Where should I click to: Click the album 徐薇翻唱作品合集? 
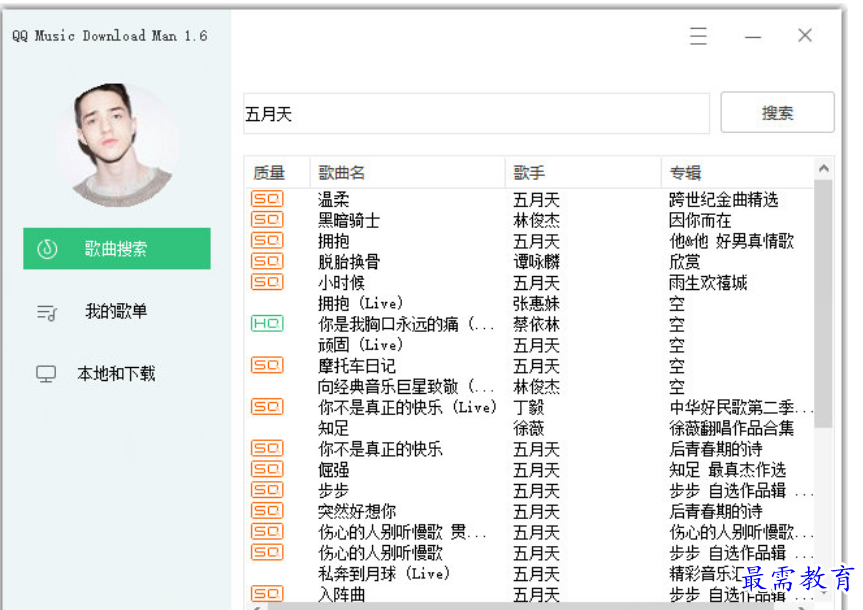click(731, 428)
